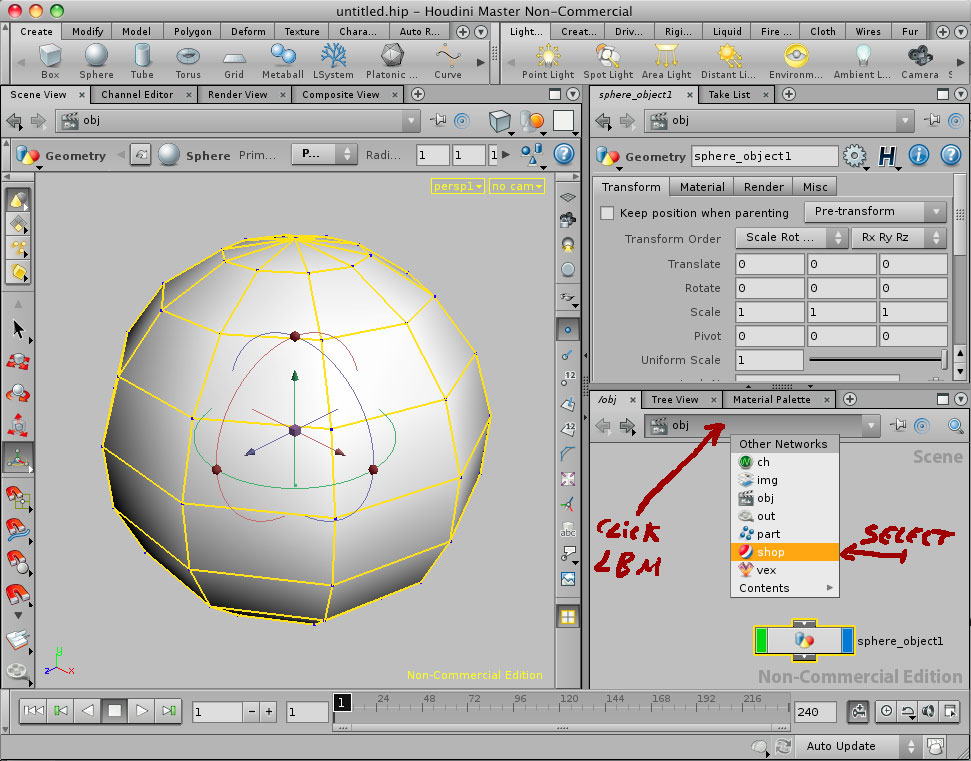The width and height of the screenshot is (971, 761).
Task: Create a Camera from the shelf
Action: click(920, 61)
